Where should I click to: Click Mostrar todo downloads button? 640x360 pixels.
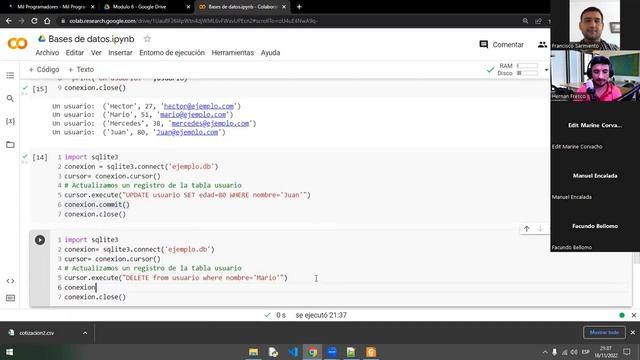pyautogui.click(x=604, y=332)
